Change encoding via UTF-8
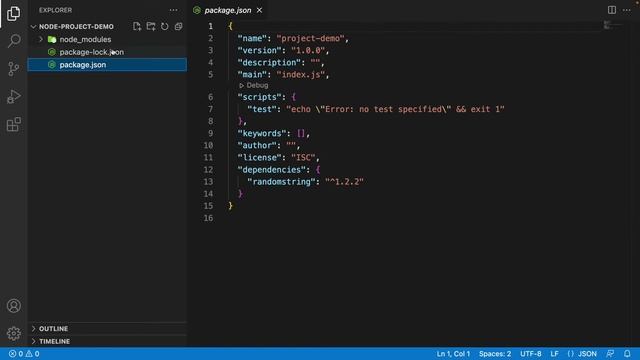This screenshot has width=640, height=360. (530, 353)
